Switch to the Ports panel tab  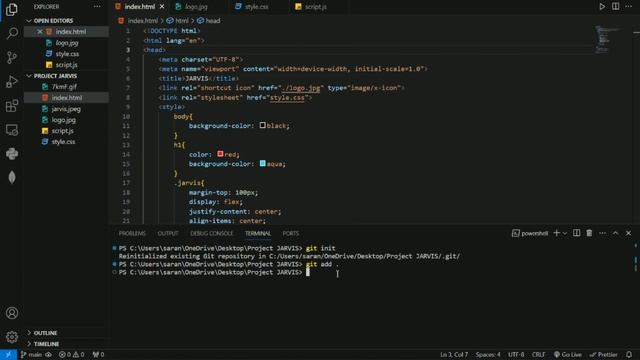291,233
